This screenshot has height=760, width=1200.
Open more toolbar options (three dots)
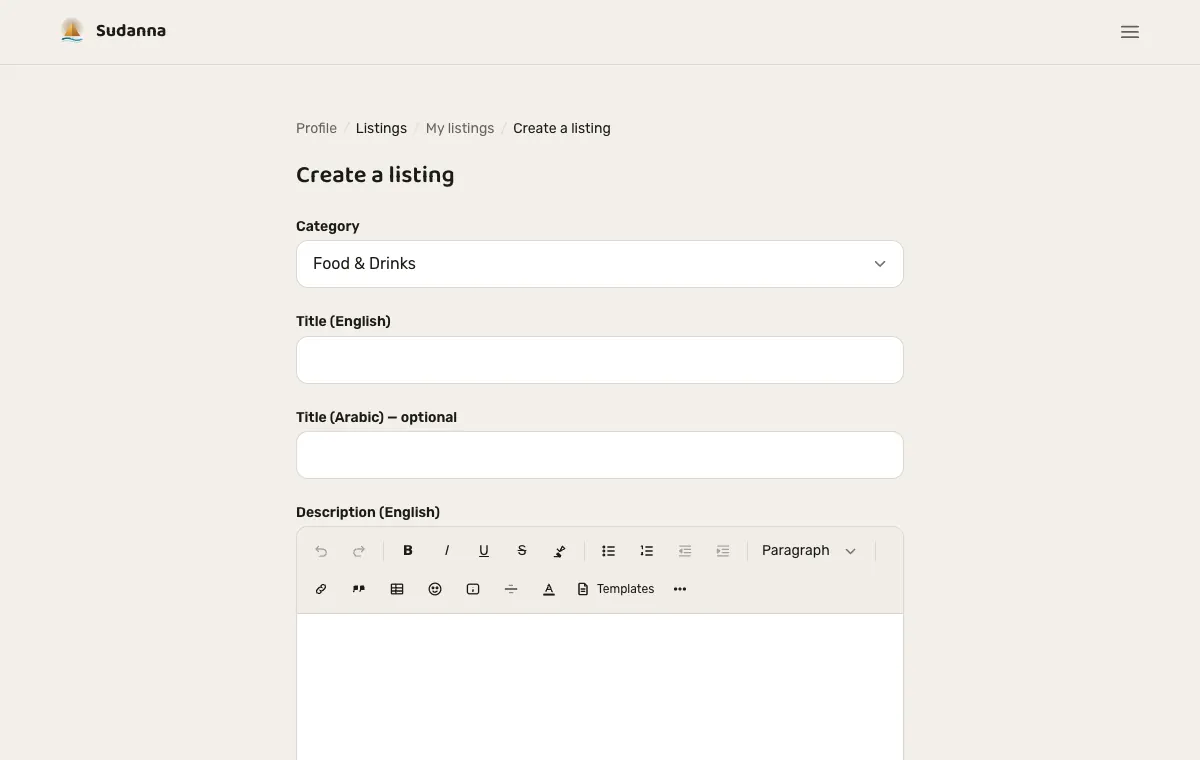point(680,589)
